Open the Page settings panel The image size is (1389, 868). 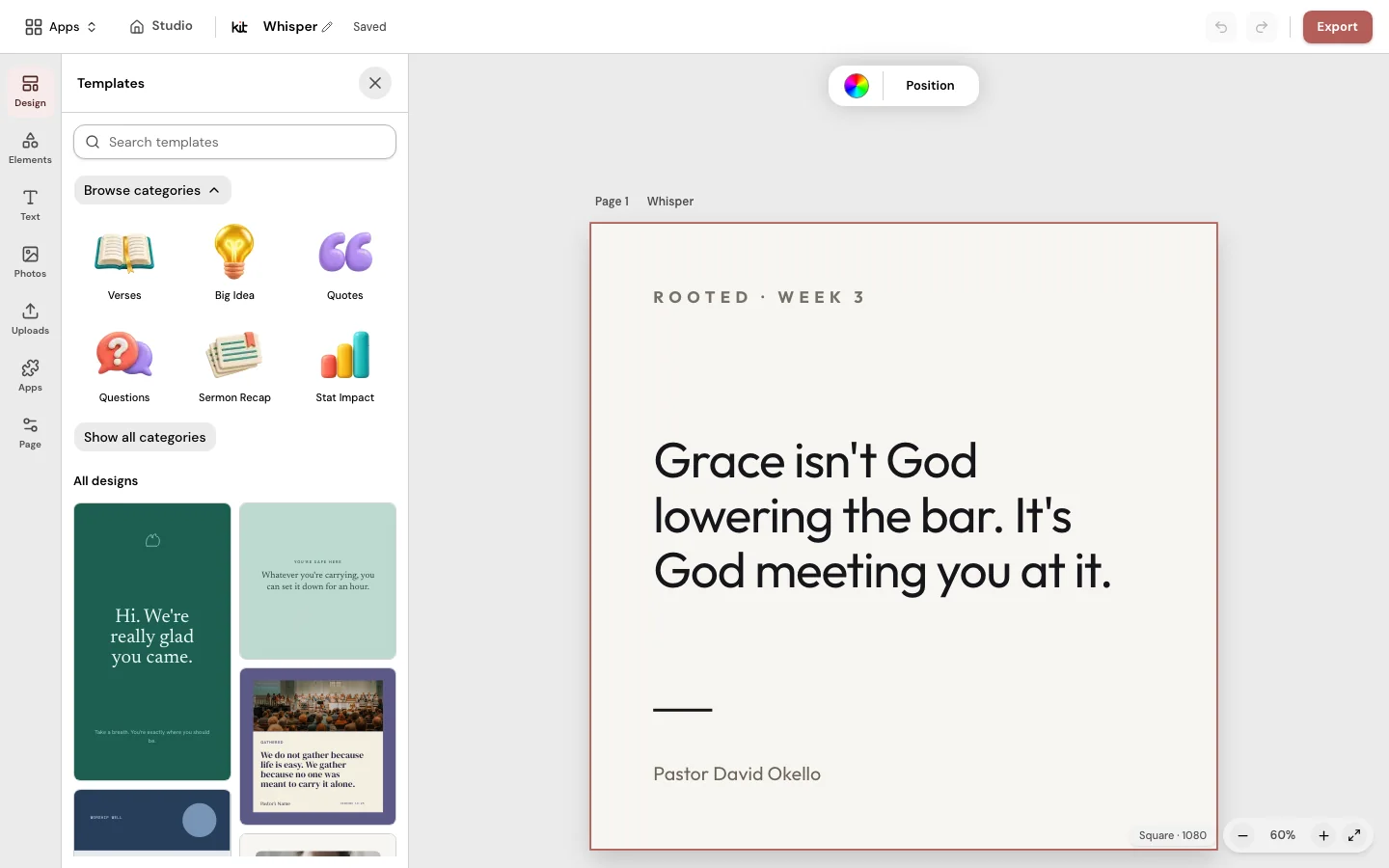point(30,432)
